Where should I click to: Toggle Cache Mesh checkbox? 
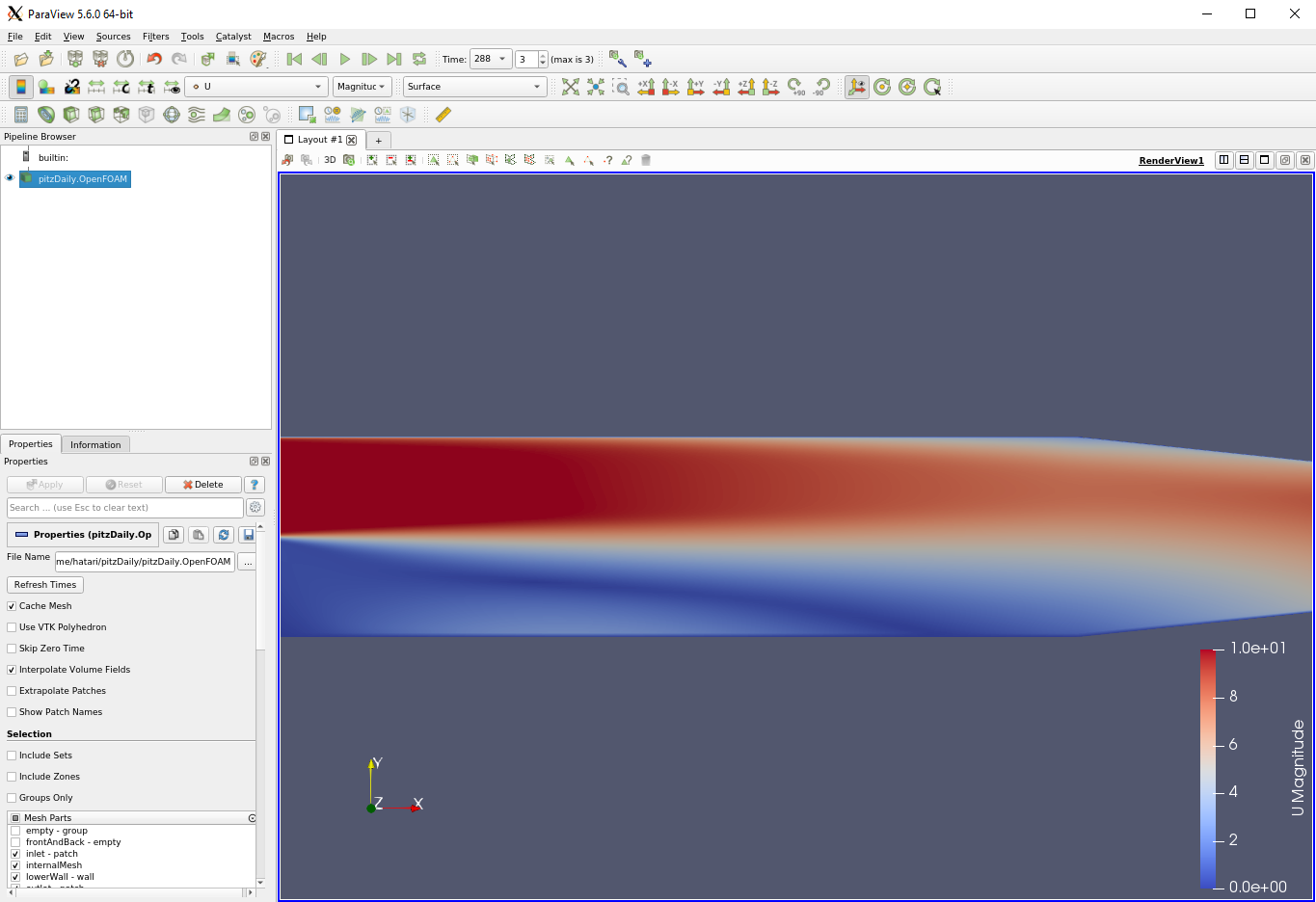click(x=12, y=606)
